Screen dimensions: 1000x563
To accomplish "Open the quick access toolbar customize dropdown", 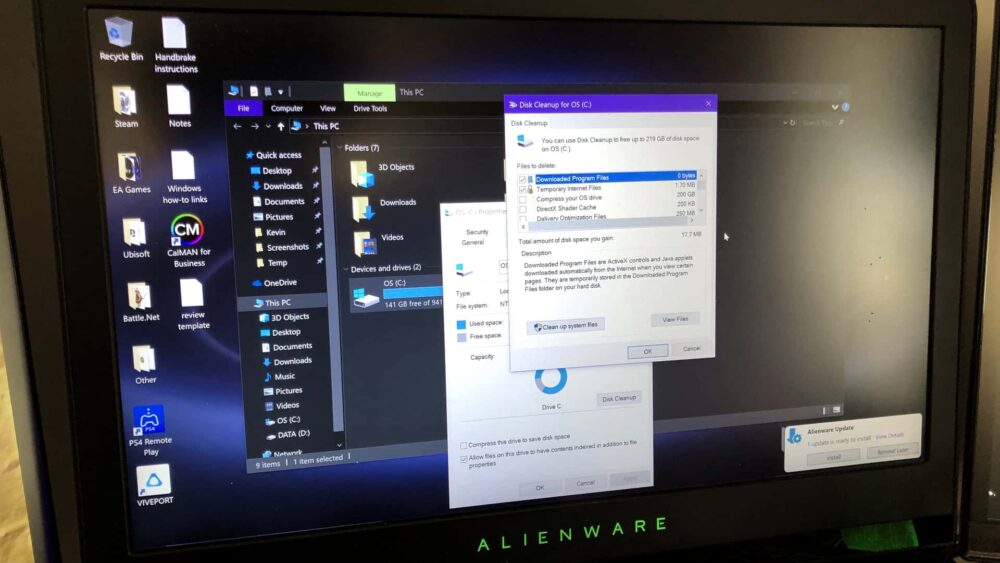I will 281,92.
